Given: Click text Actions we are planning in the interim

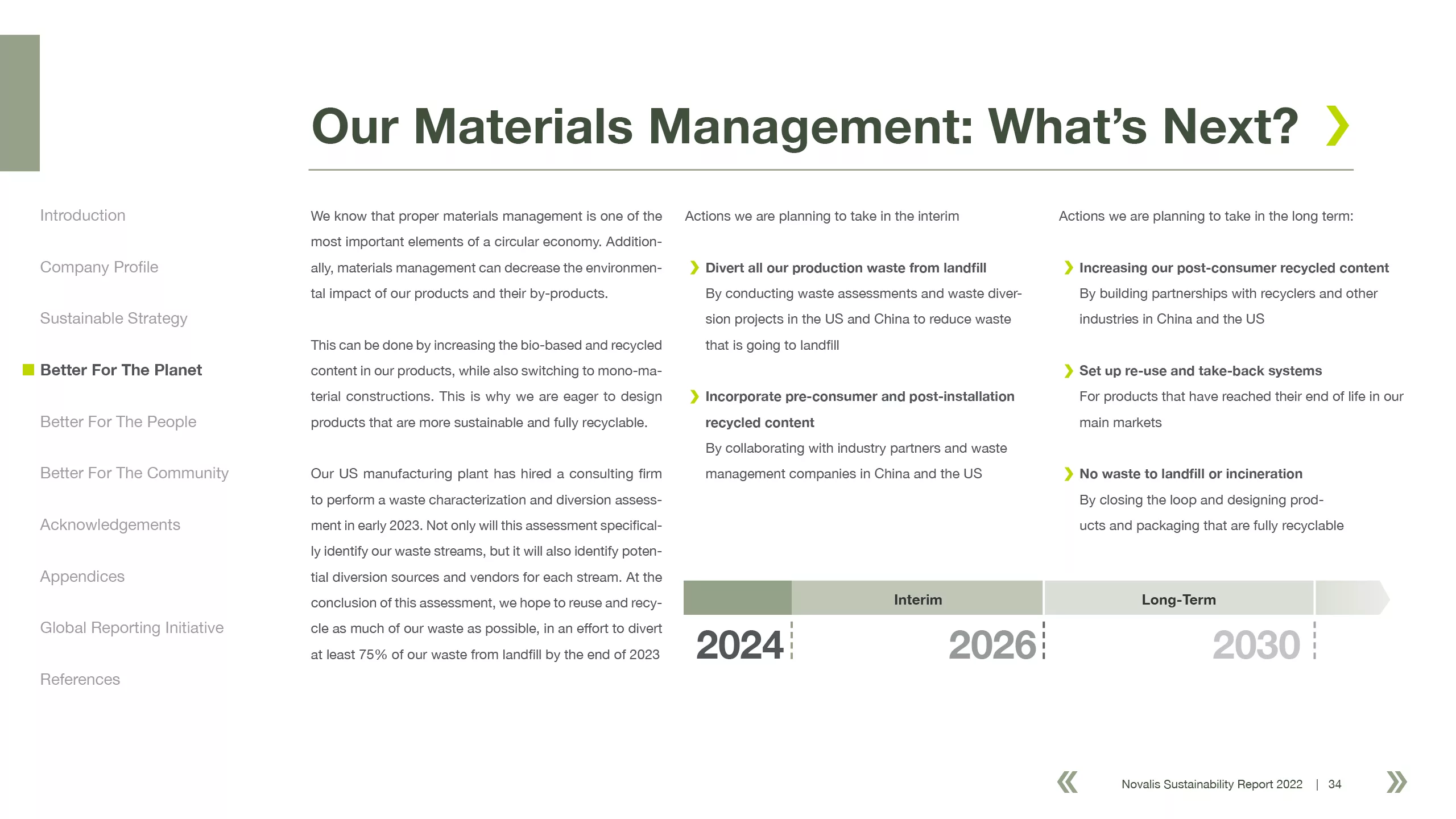Looking at the screenshot, I should (822, 216).
